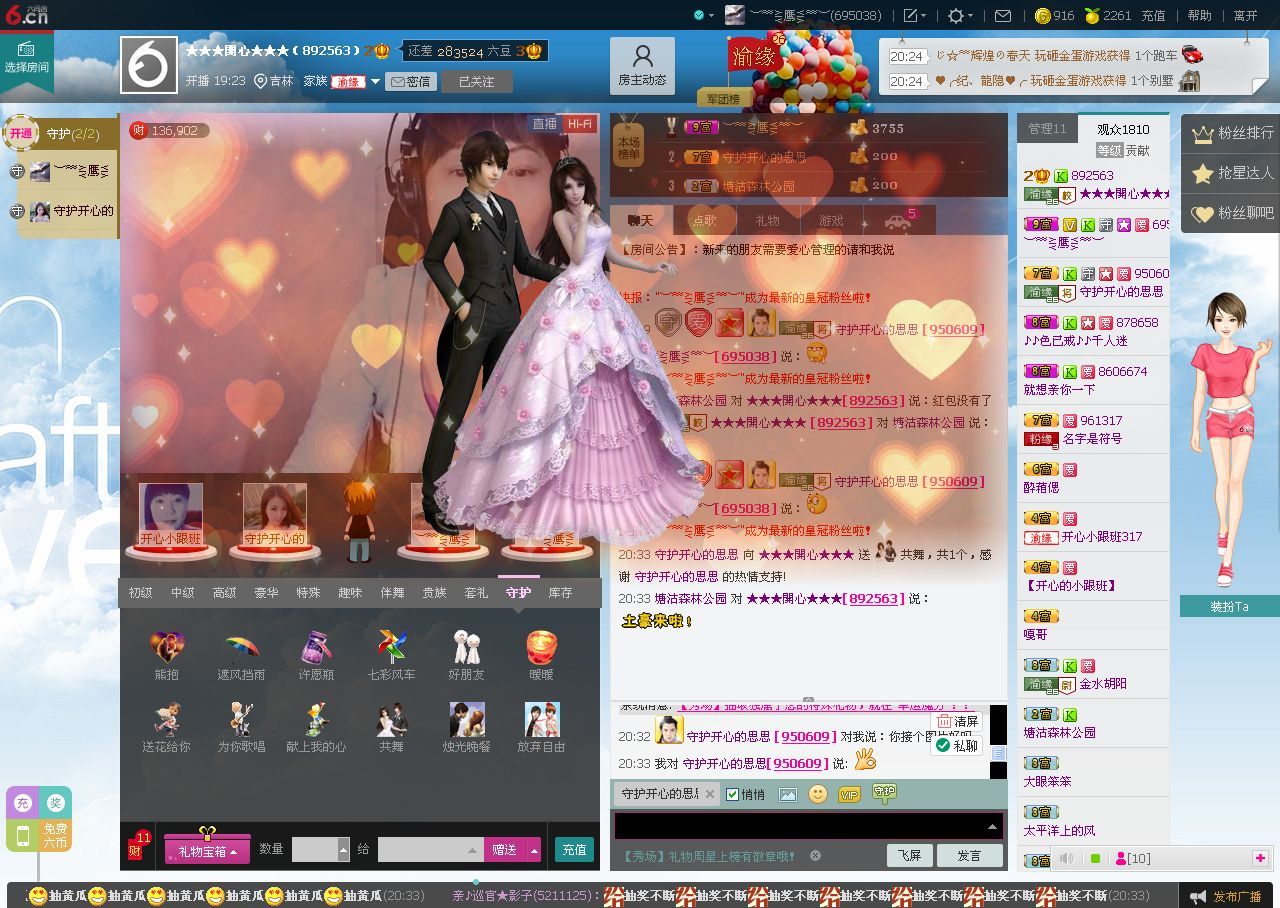Expand the chat input history arrow

992,826
